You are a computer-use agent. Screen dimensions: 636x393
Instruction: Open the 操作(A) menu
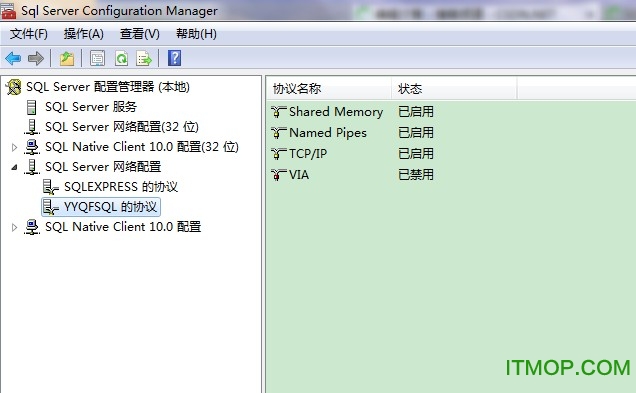coord(84,34)
